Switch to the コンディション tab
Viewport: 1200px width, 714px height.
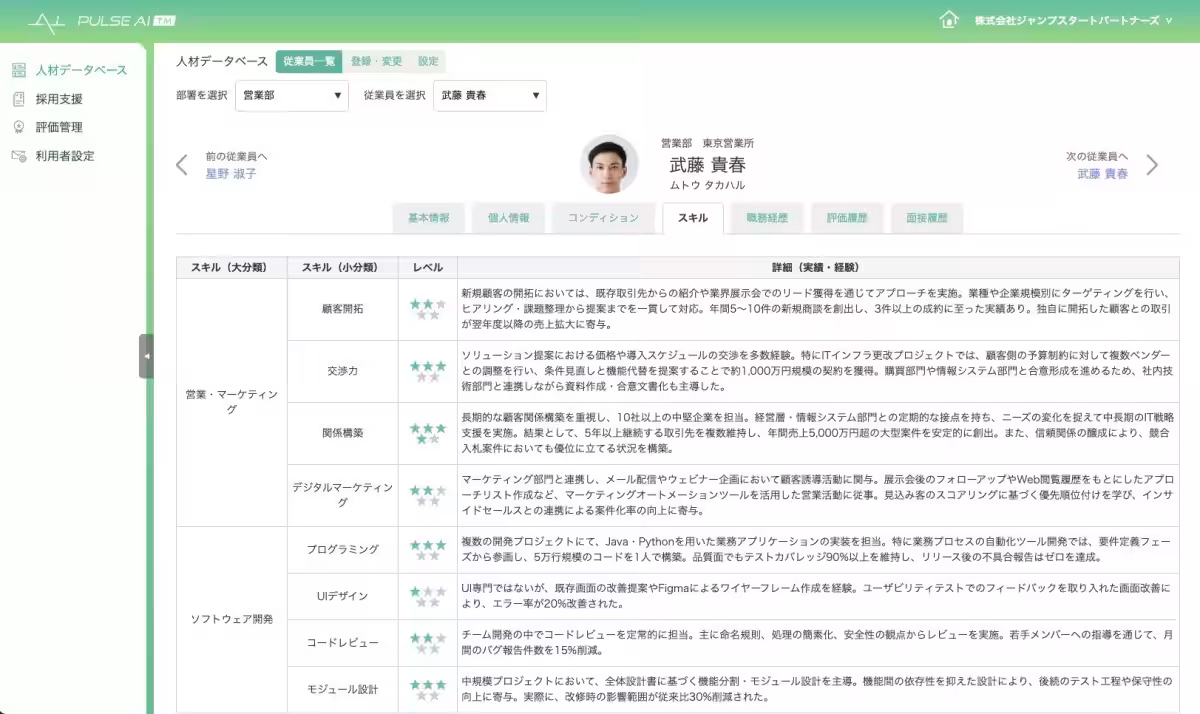pyautogui.click(x=604, y=218)
